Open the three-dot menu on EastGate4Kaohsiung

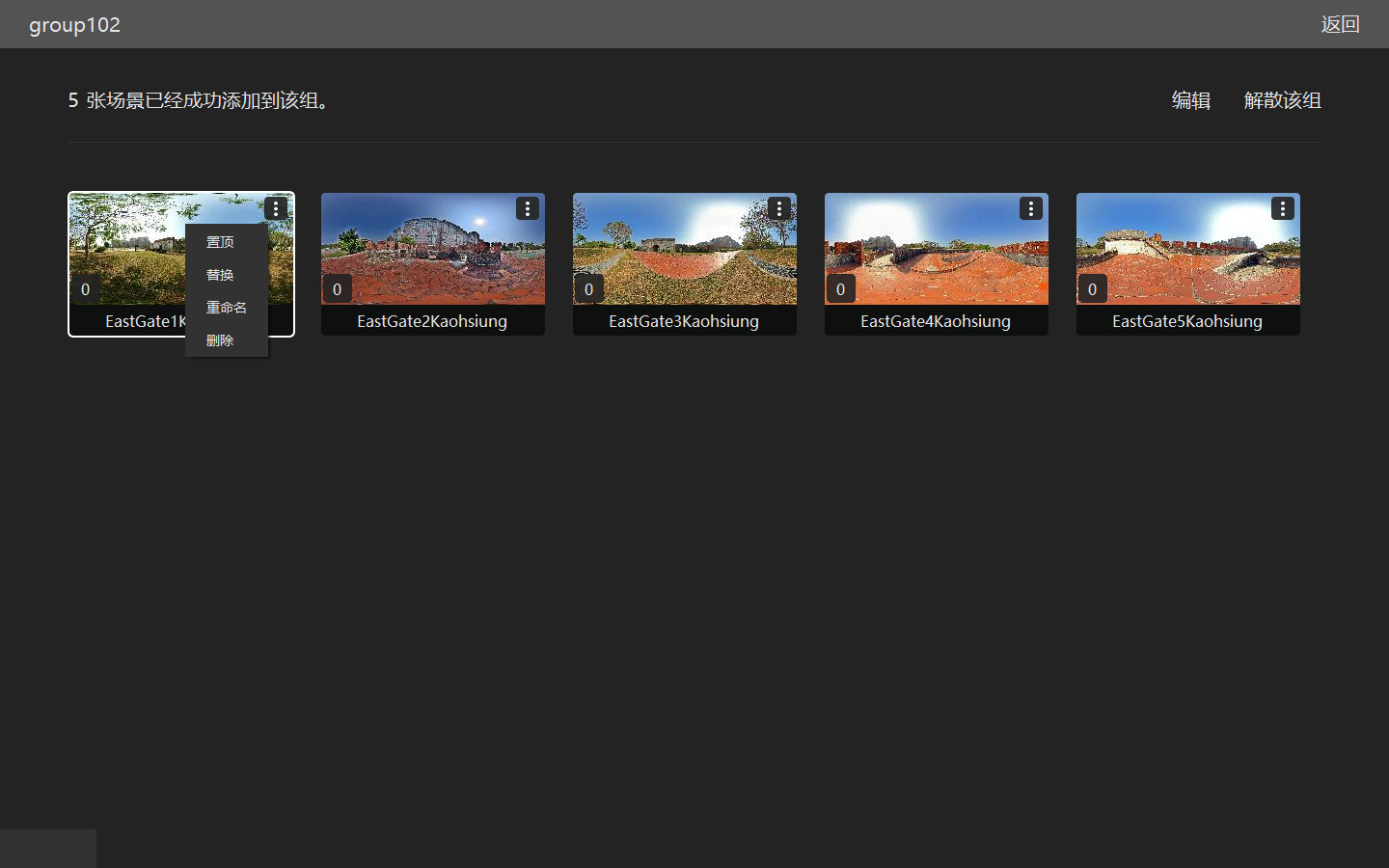point(1031,208)
